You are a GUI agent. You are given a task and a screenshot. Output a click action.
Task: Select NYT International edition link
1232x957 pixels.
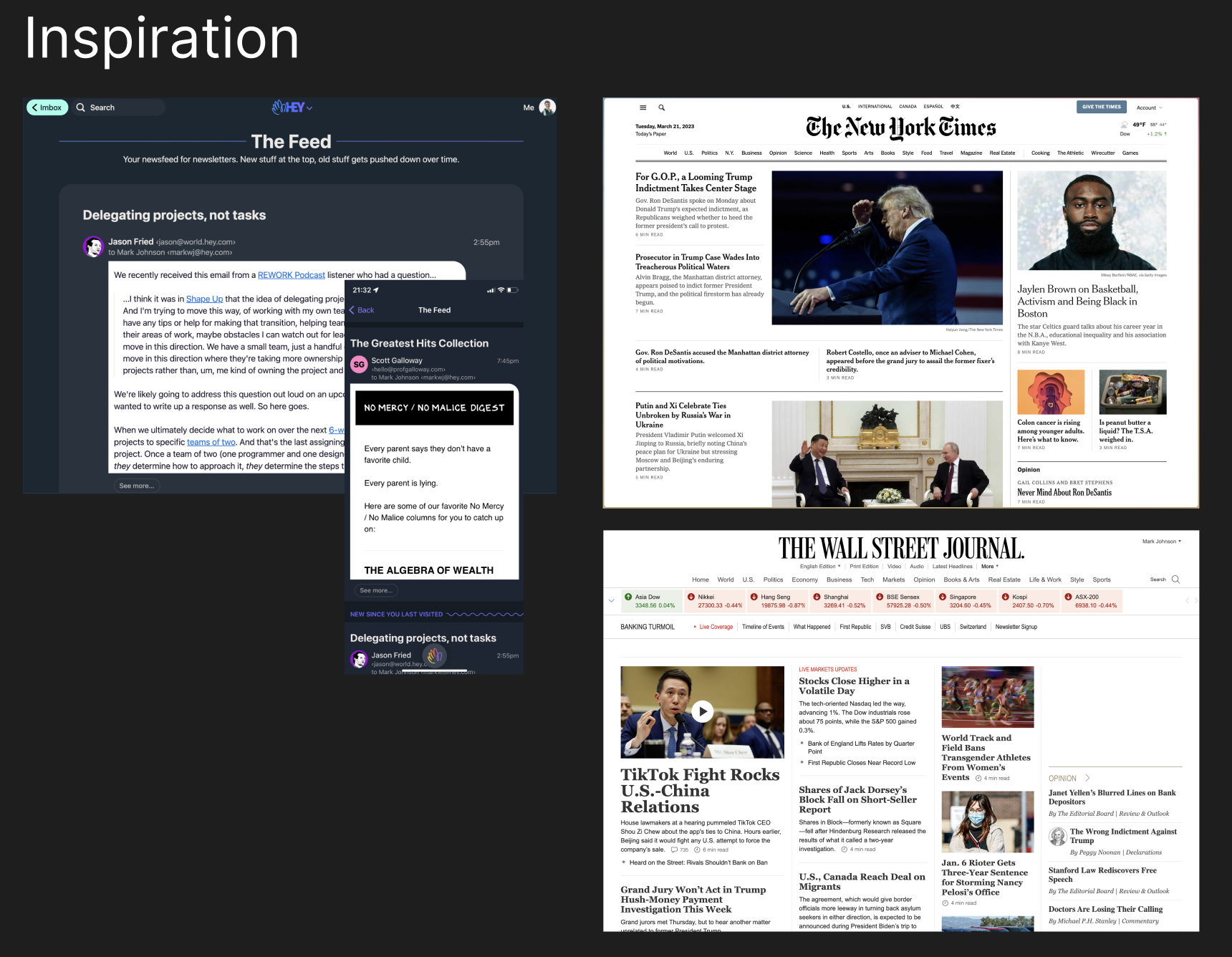point(875,107)
